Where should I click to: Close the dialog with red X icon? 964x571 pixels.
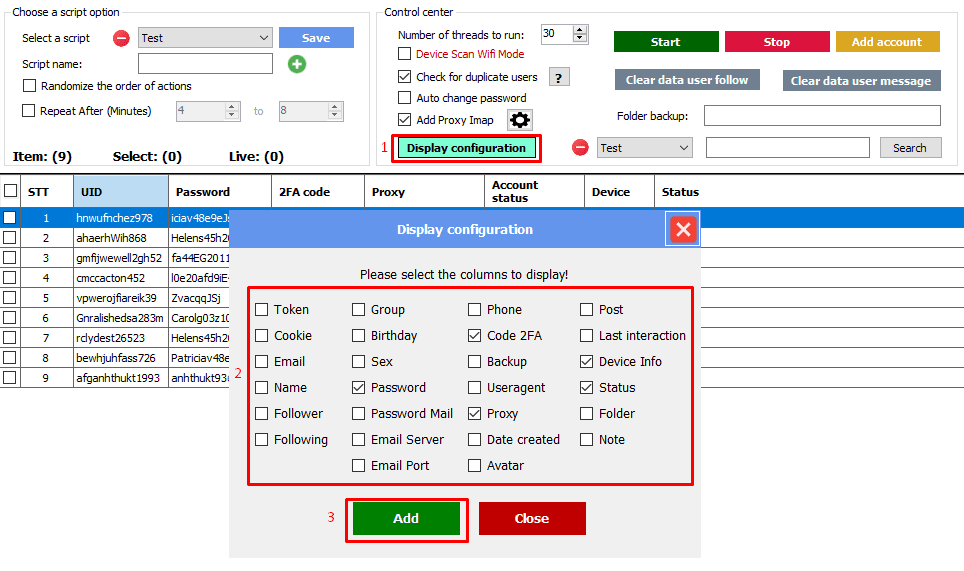pos(683,230)
